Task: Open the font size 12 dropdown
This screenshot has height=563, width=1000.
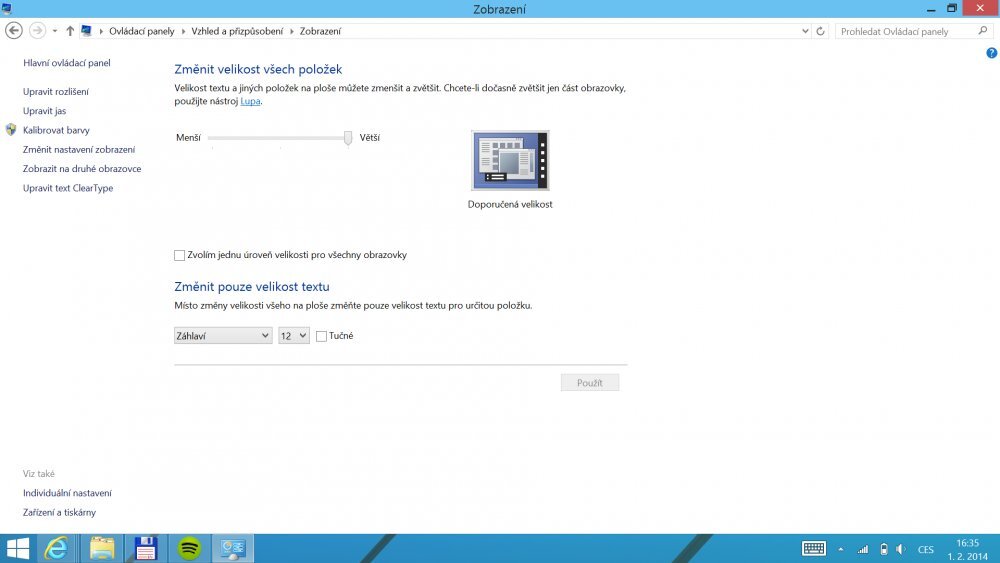Action: coord(294,335)
